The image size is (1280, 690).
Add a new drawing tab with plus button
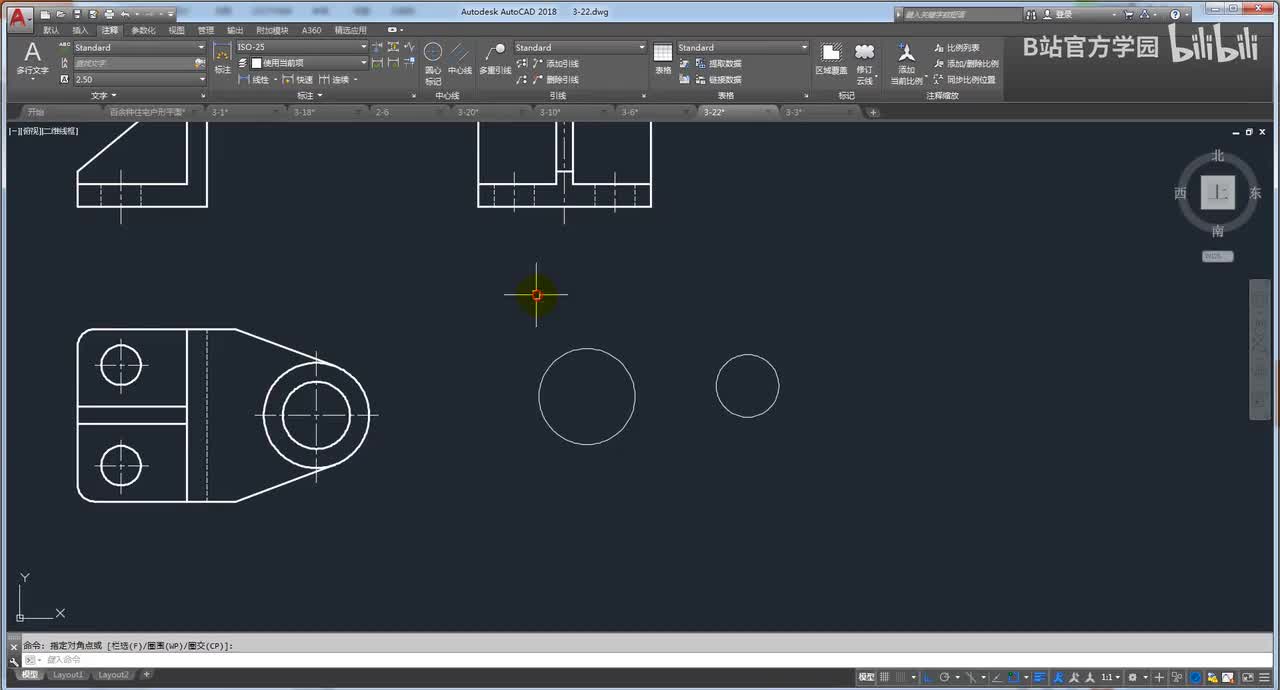873,112
